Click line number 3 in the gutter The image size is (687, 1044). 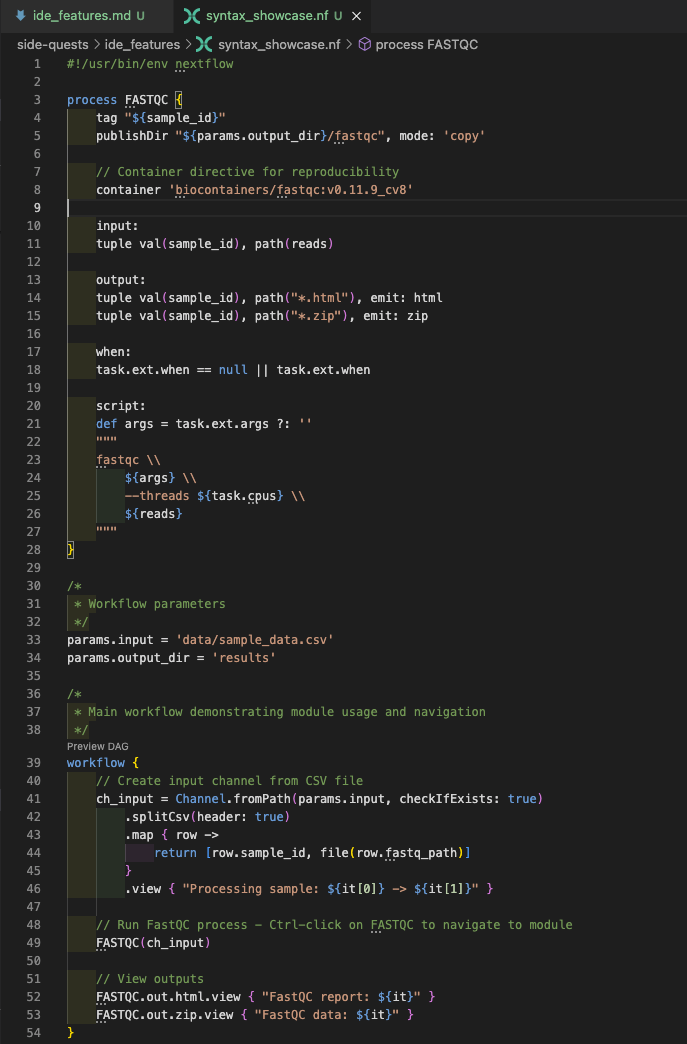37,100
